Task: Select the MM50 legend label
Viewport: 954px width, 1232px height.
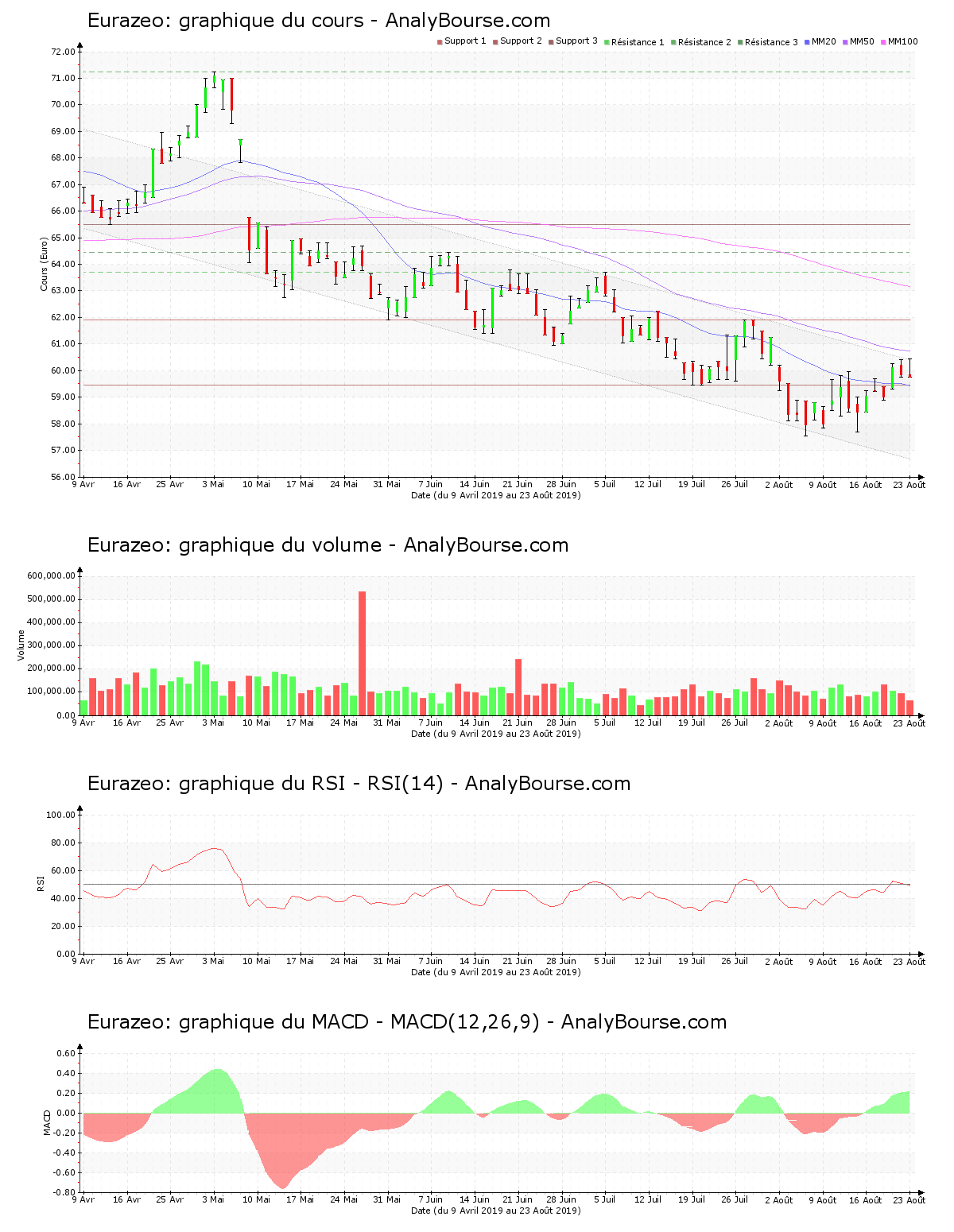Action: click(x=862, y=41)
